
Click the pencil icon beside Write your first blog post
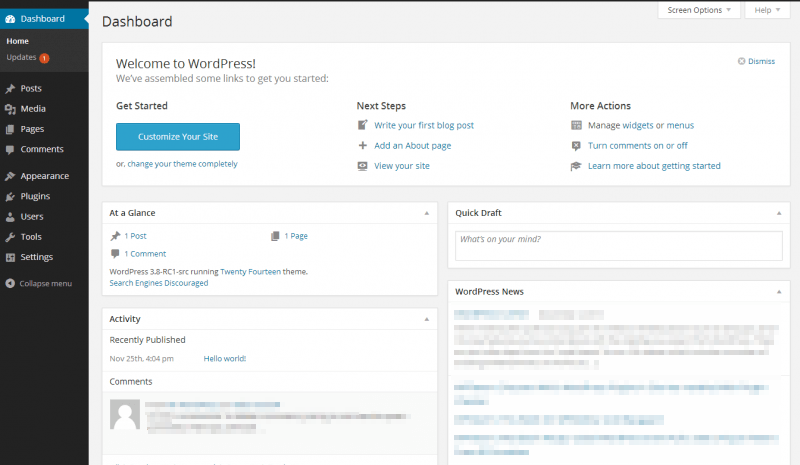[x=362, y=125]
